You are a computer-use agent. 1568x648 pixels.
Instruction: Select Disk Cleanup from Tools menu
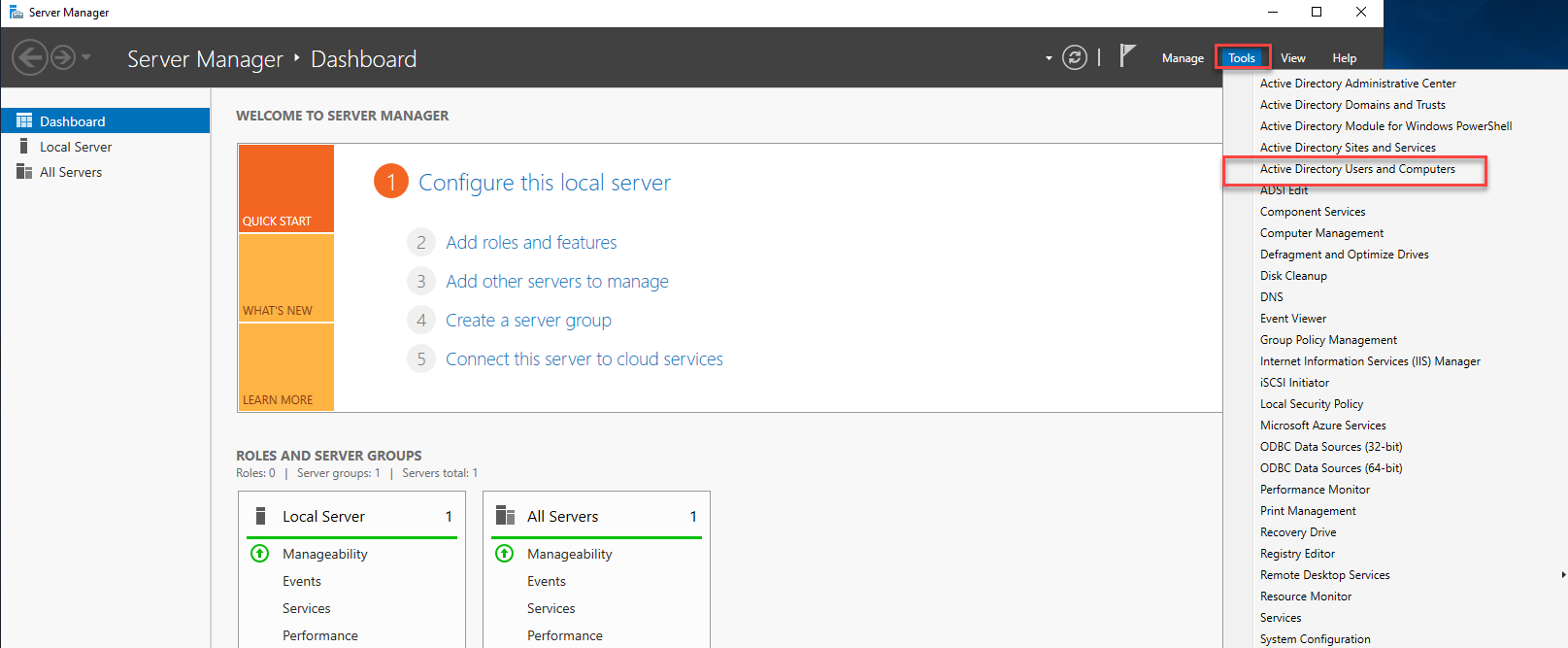pos(1293,276)
